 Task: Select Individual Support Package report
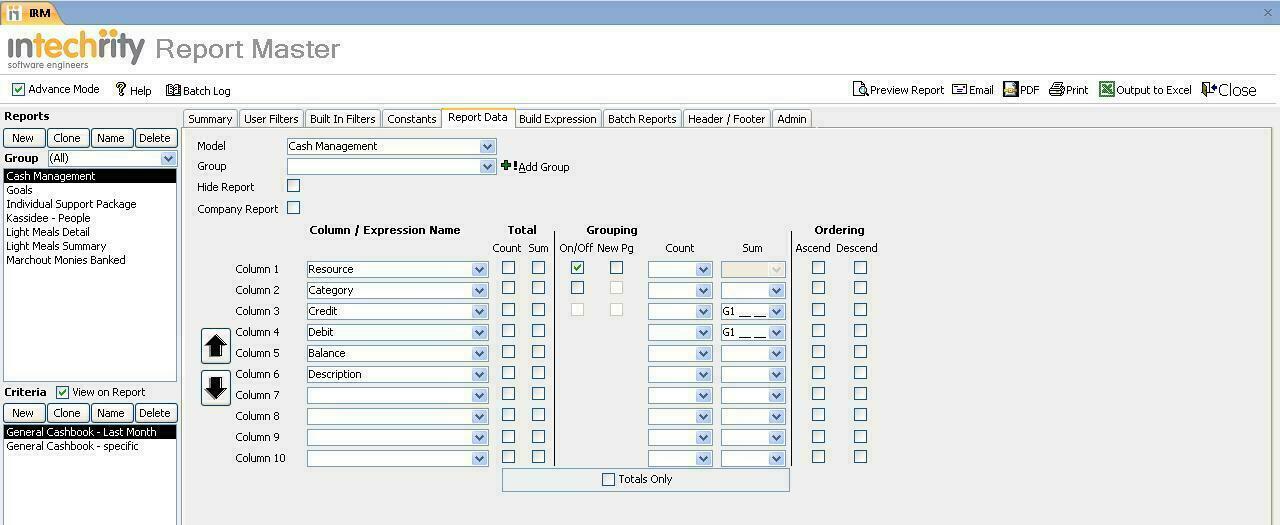[x=90, y=204]
